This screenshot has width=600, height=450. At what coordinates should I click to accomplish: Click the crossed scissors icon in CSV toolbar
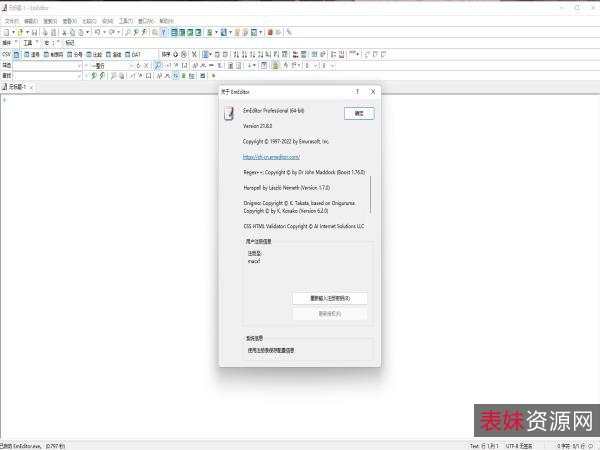tap(194, 55)
